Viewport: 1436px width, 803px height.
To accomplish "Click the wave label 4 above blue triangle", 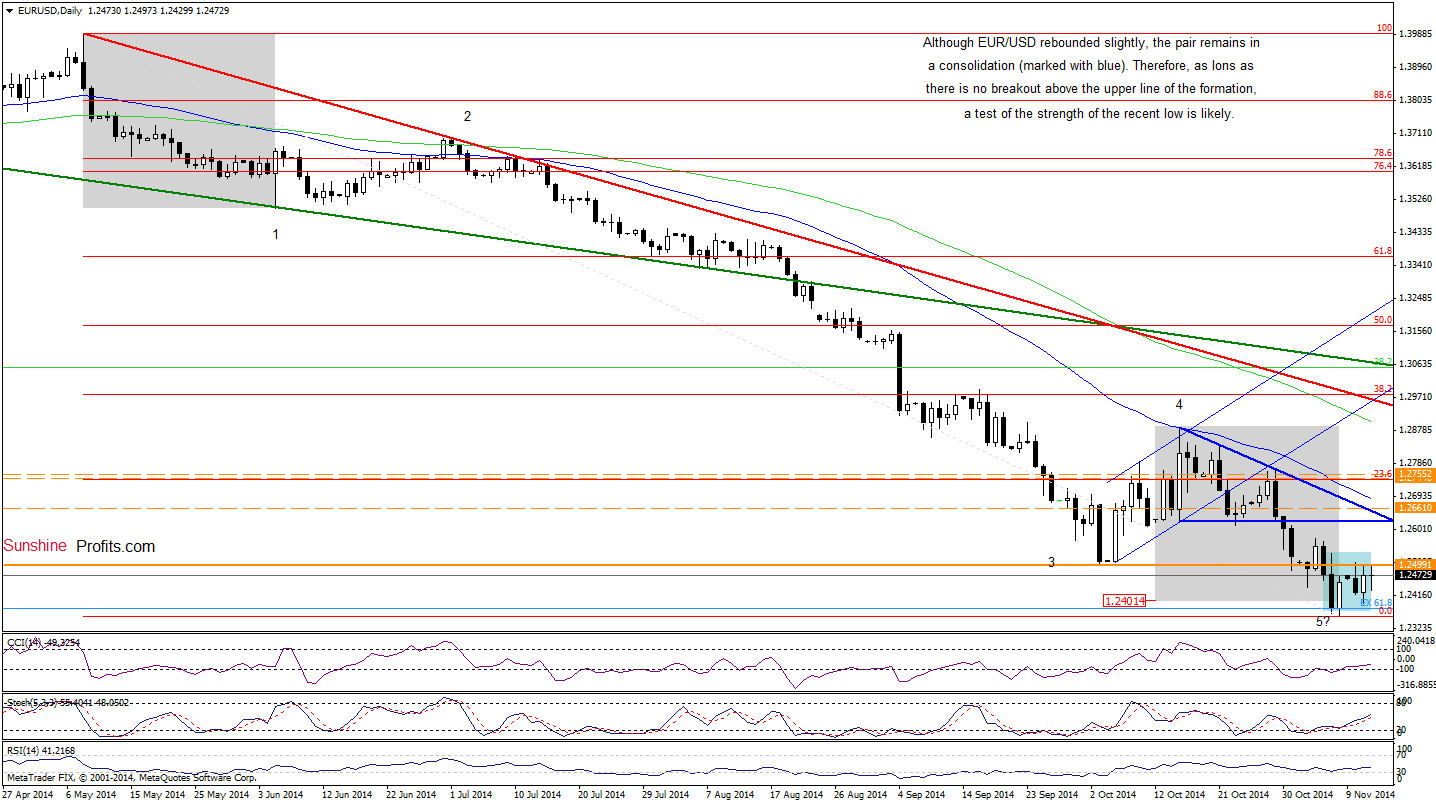I will pyautogui.click(x=1179, y=404).
